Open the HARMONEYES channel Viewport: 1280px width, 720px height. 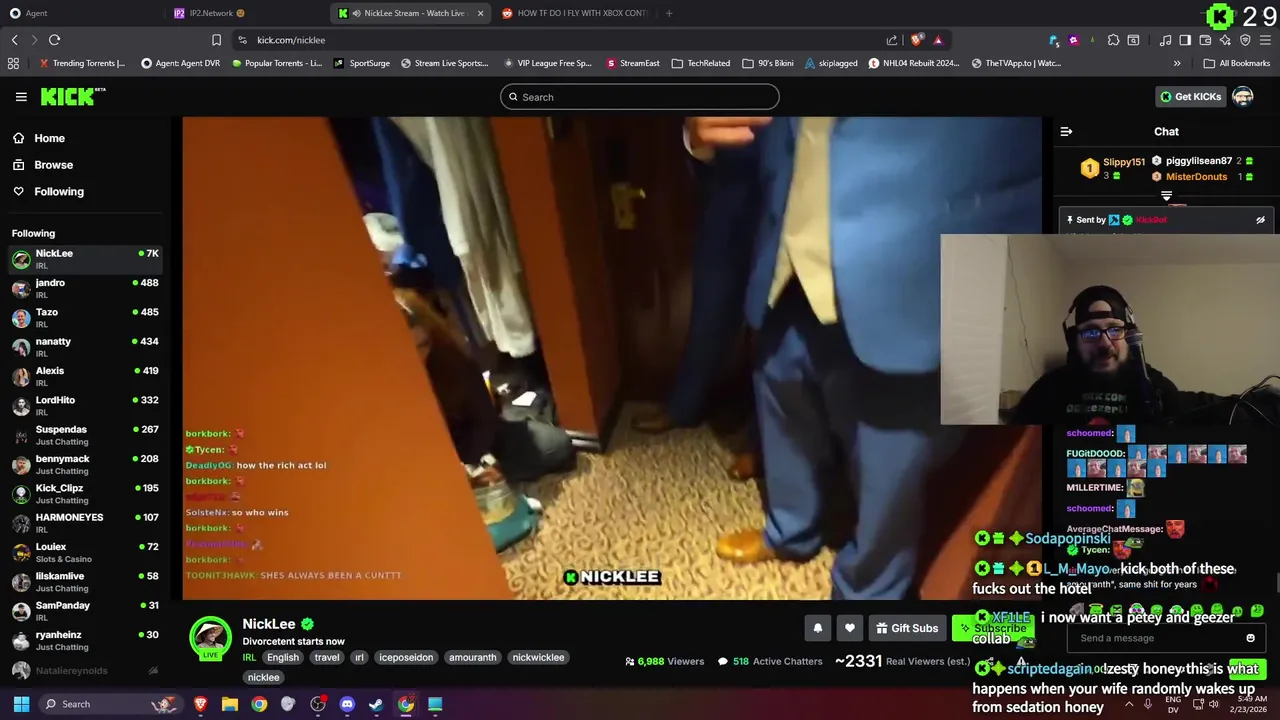[86, 523]
